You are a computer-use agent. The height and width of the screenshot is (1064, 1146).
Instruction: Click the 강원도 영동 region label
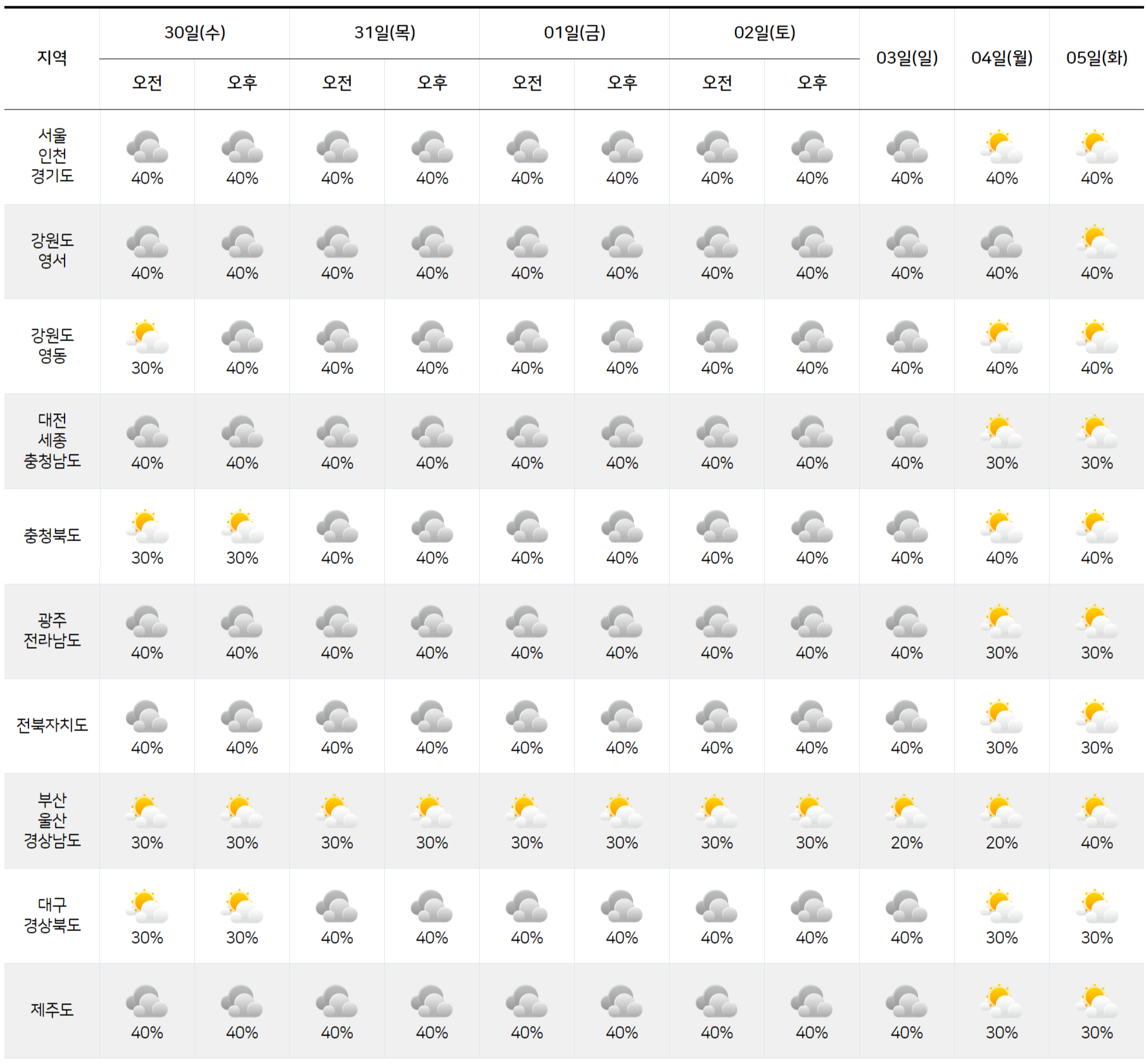coord(52,345)
